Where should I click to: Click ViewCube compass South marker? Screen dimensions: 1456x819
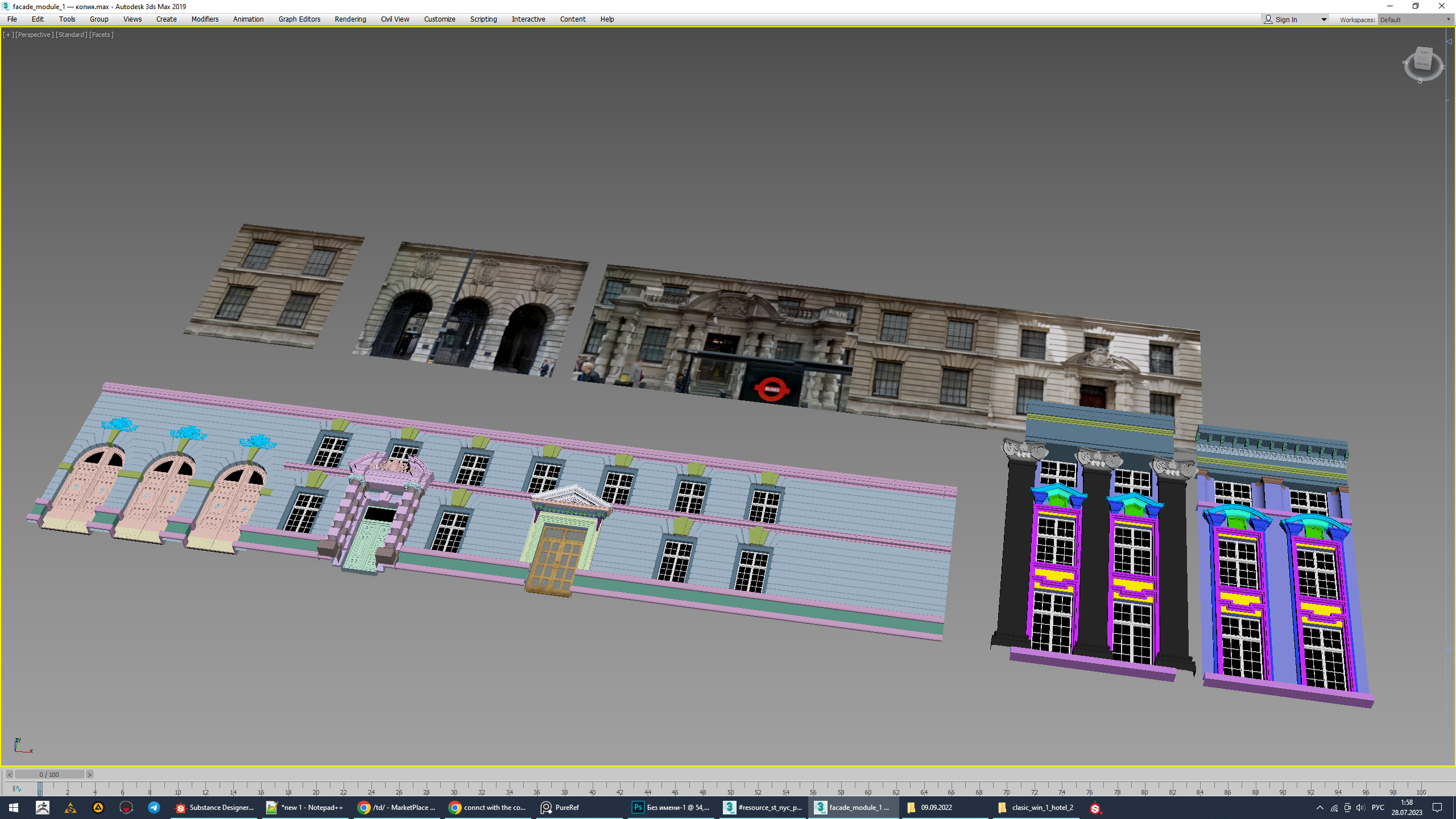tap(1420, 81)
